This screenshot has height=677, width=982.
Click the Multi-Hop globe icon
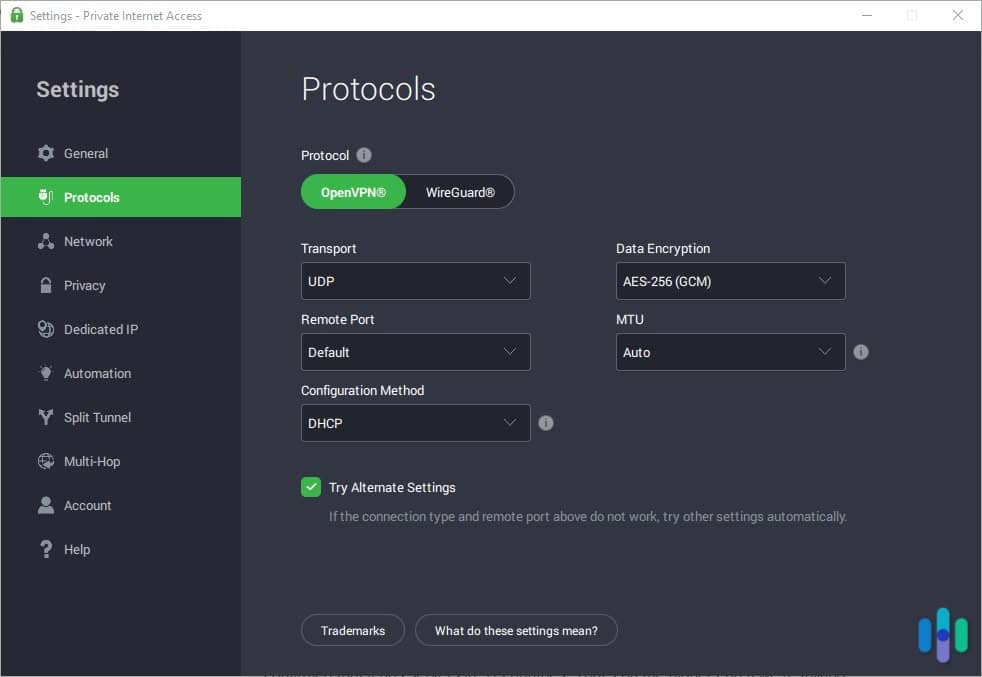coord(46,462)
